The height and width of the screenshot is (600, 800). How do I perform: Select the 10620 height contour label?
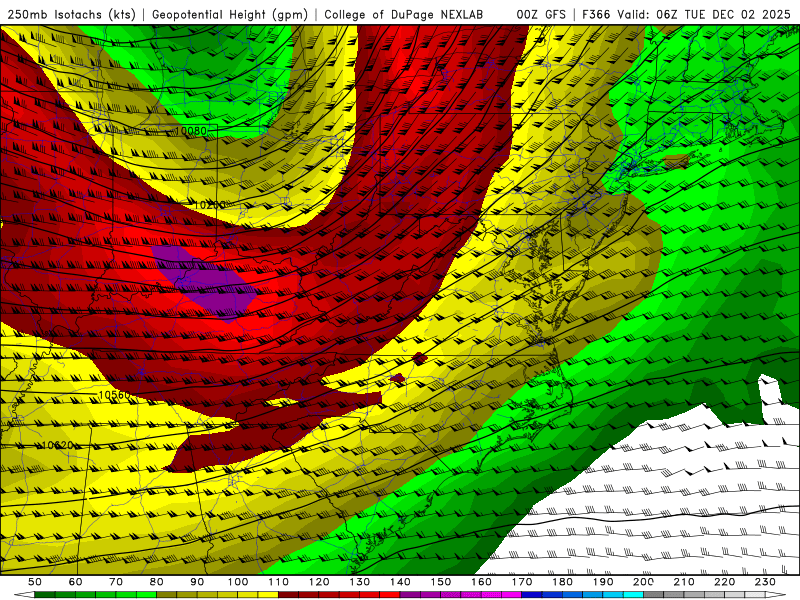57,445
